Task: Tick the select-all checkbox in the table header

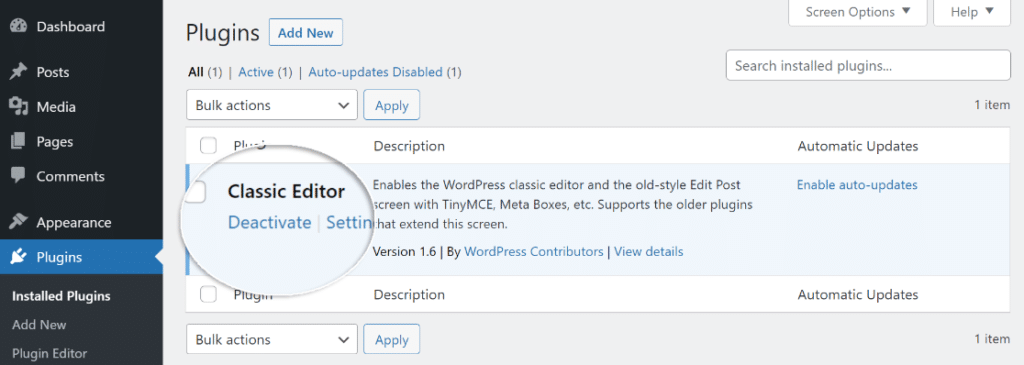Action: pos(208,146)
